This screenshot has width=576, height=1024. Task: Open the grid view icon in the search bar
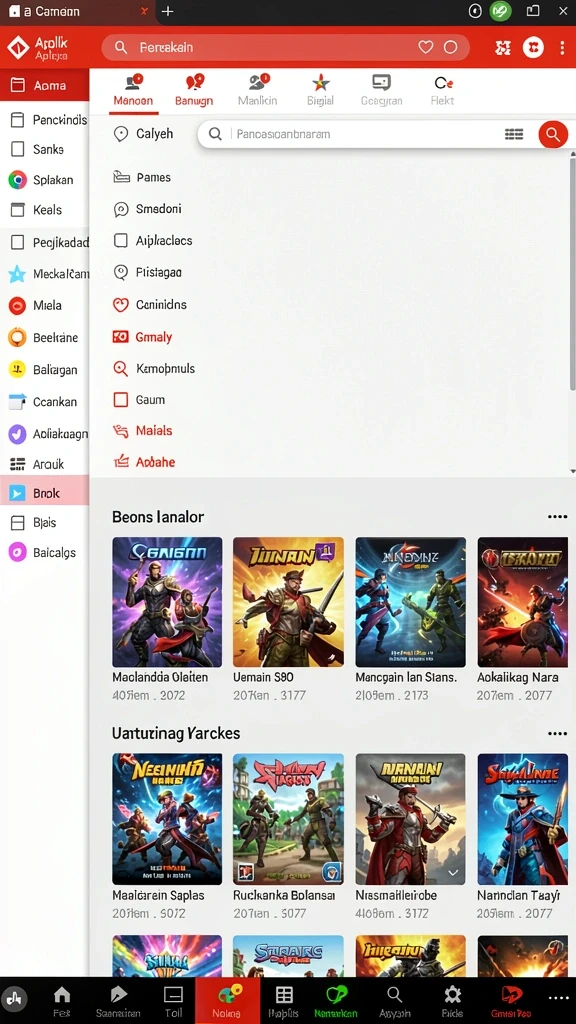(x=514, y=135)
